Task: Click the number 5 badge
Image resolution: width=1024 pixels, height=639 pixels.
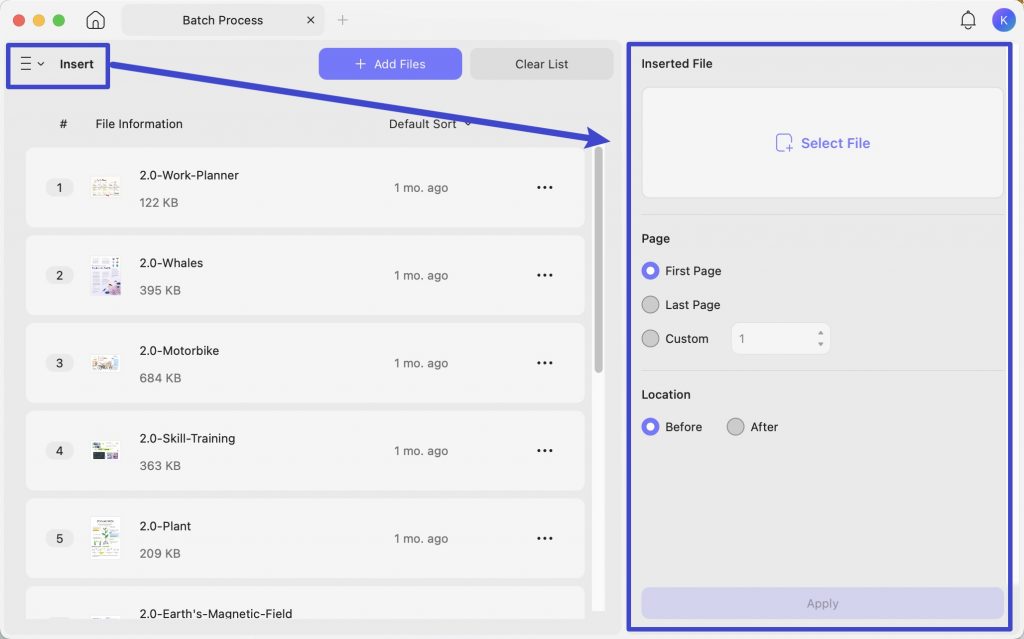Action: 59,538
